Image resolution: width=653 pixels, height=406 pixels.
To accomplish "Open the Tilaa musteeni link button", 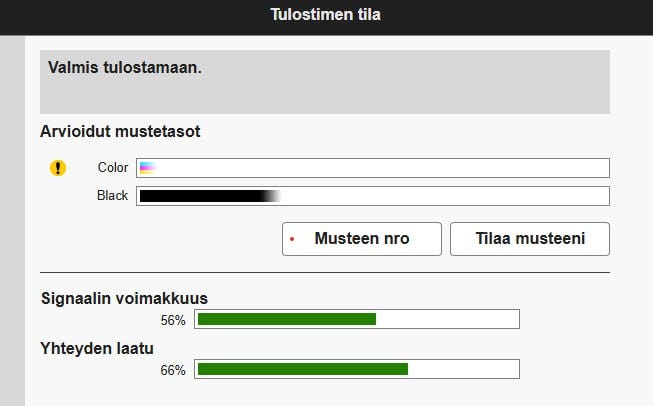I will coord(529,239).
